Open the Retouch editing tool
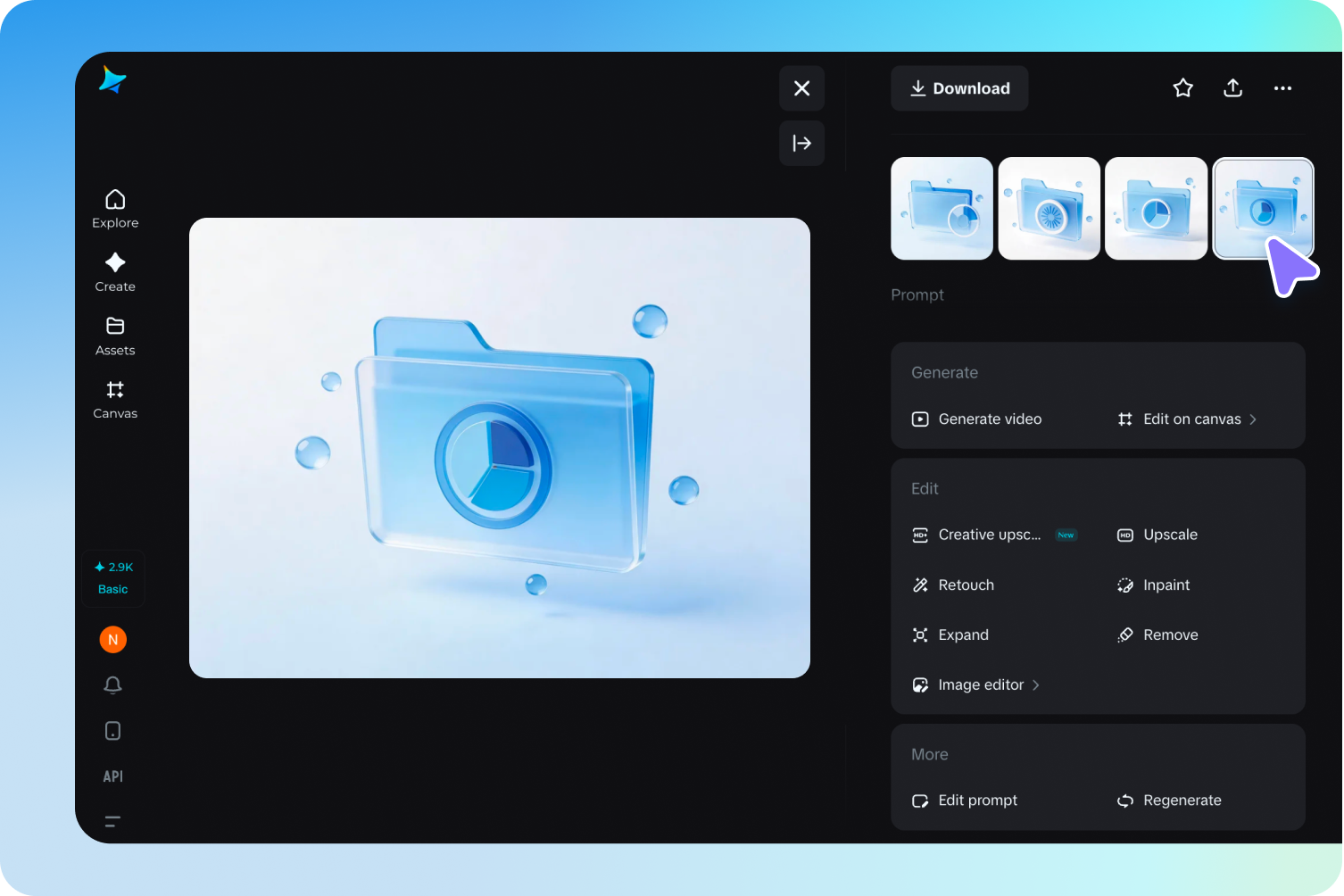This screenshot has width=1344, height=896. coord(966,585)
